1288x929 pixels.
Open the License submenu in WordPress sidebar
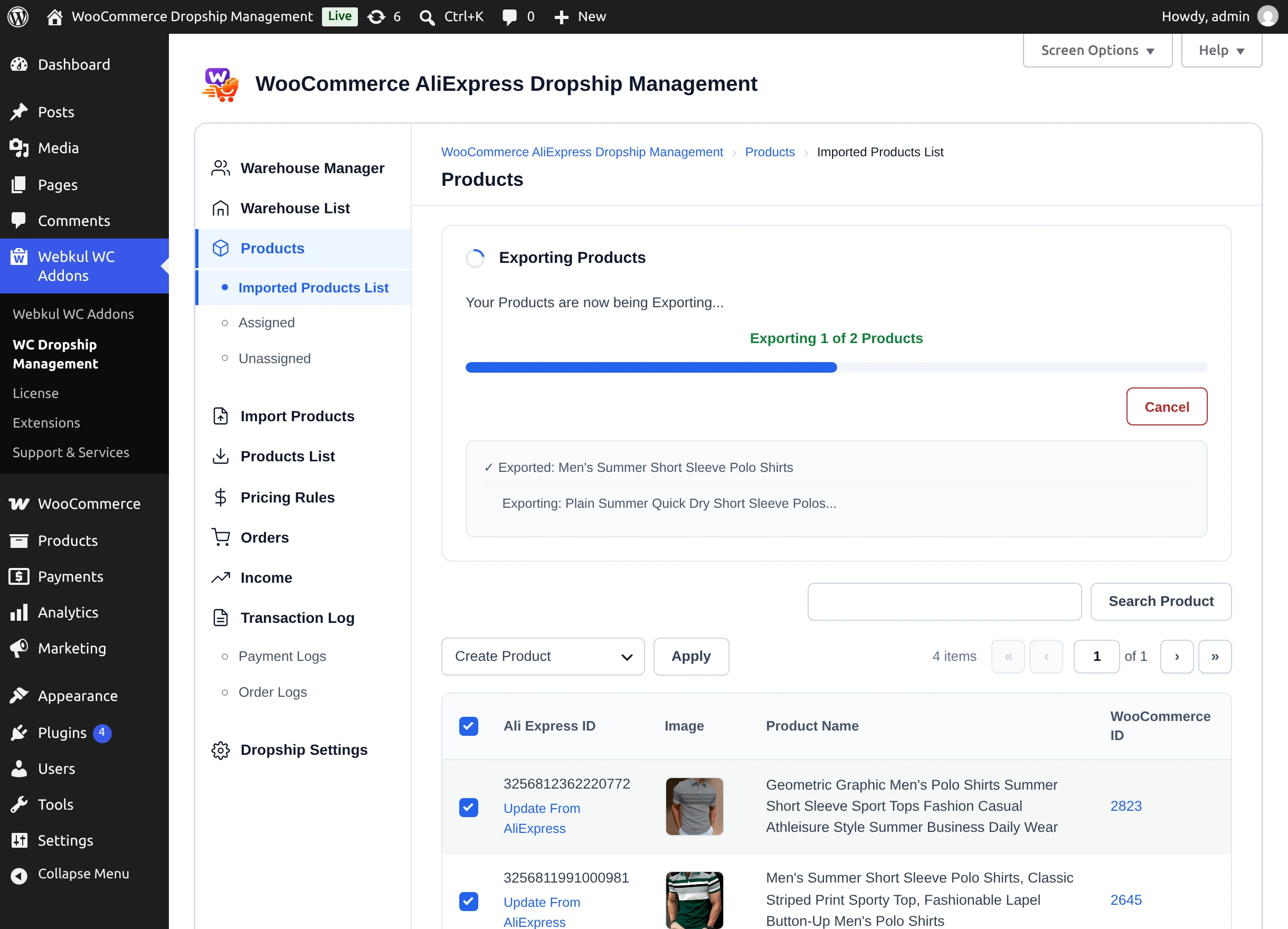pyautogui.click(x=35, y=393)
